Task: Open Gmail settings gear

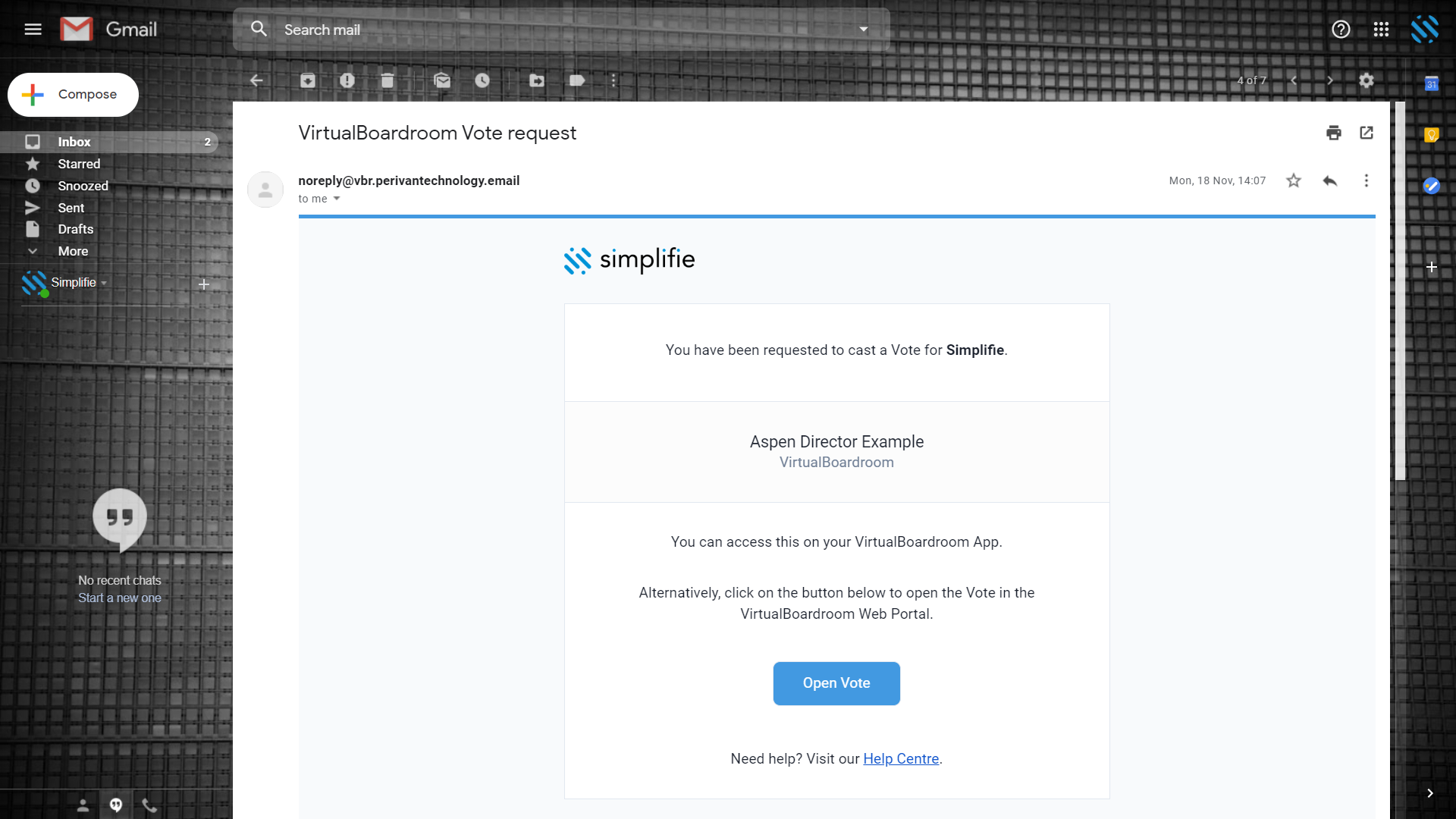Action: pyautogui.click(x=1367, y=80)
